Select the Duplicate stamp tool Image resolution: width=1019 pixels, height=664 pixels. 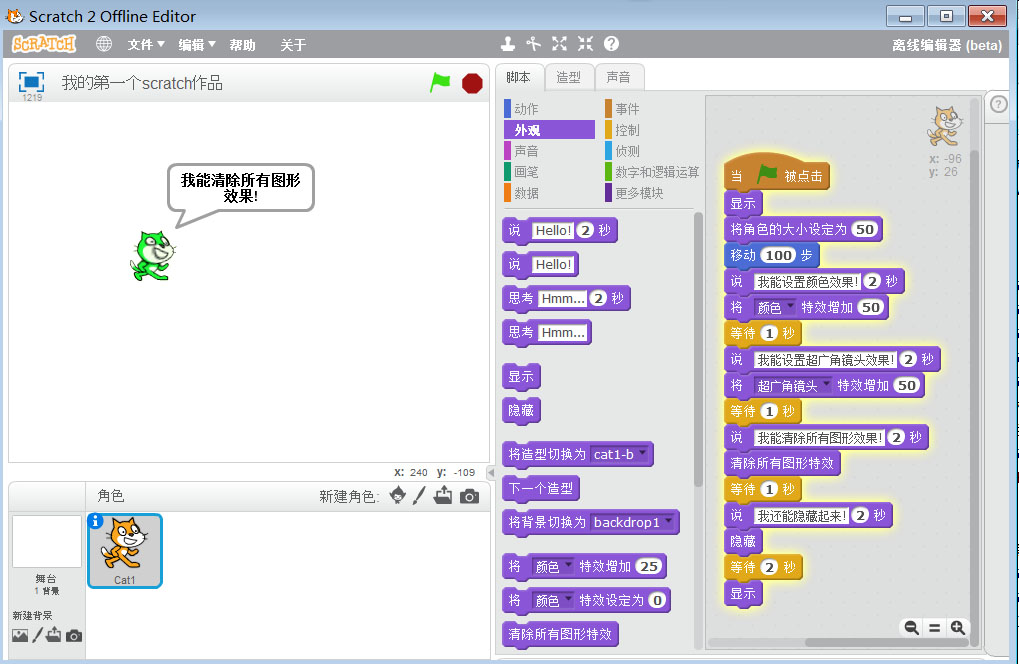pyautogui.click(x=508, y=44)
